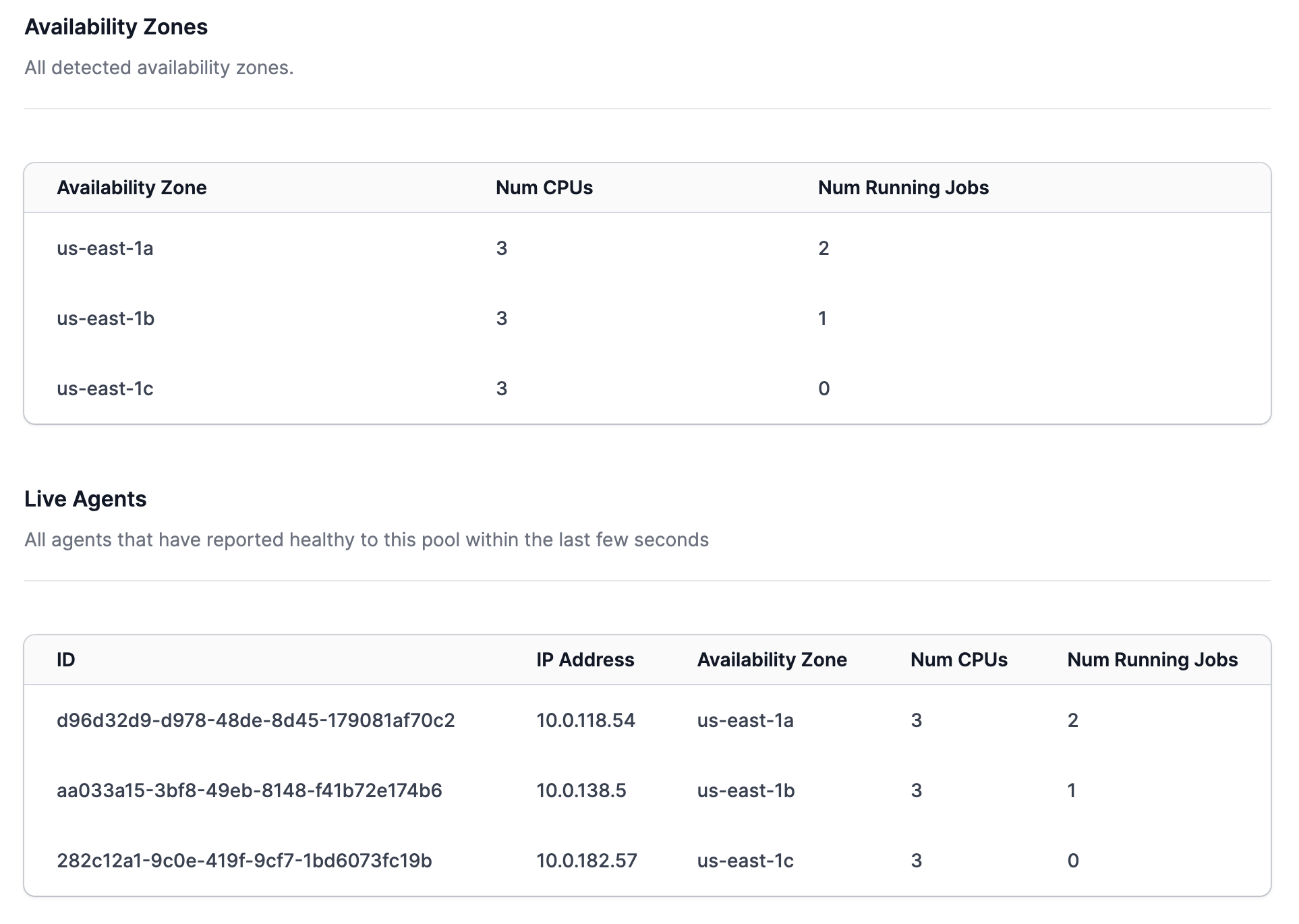Select agent ID 282c12a1-9c0e-419f-9cf7-1bd6073fc19b
The width and height of the screenshot is (1299, 924).
point(244,861)
